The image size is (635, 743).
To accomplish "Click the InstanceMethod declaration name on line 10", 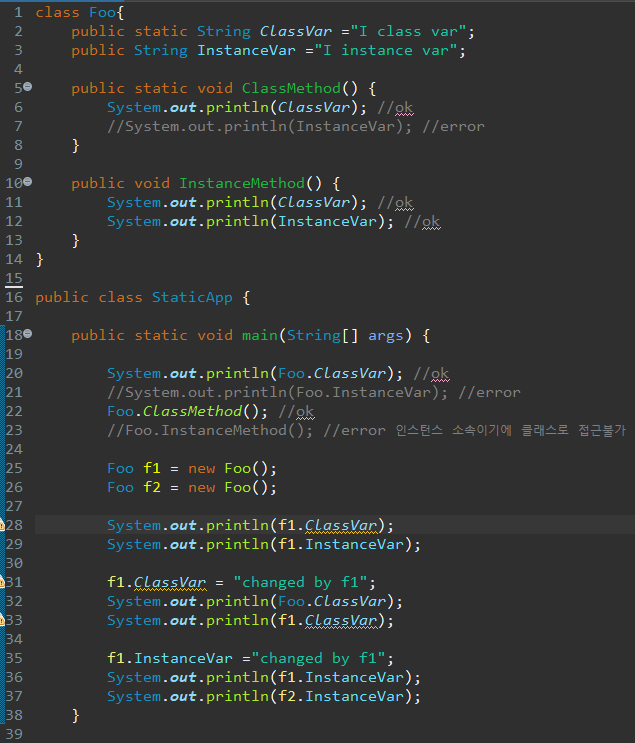I will (x=242, y=183).
